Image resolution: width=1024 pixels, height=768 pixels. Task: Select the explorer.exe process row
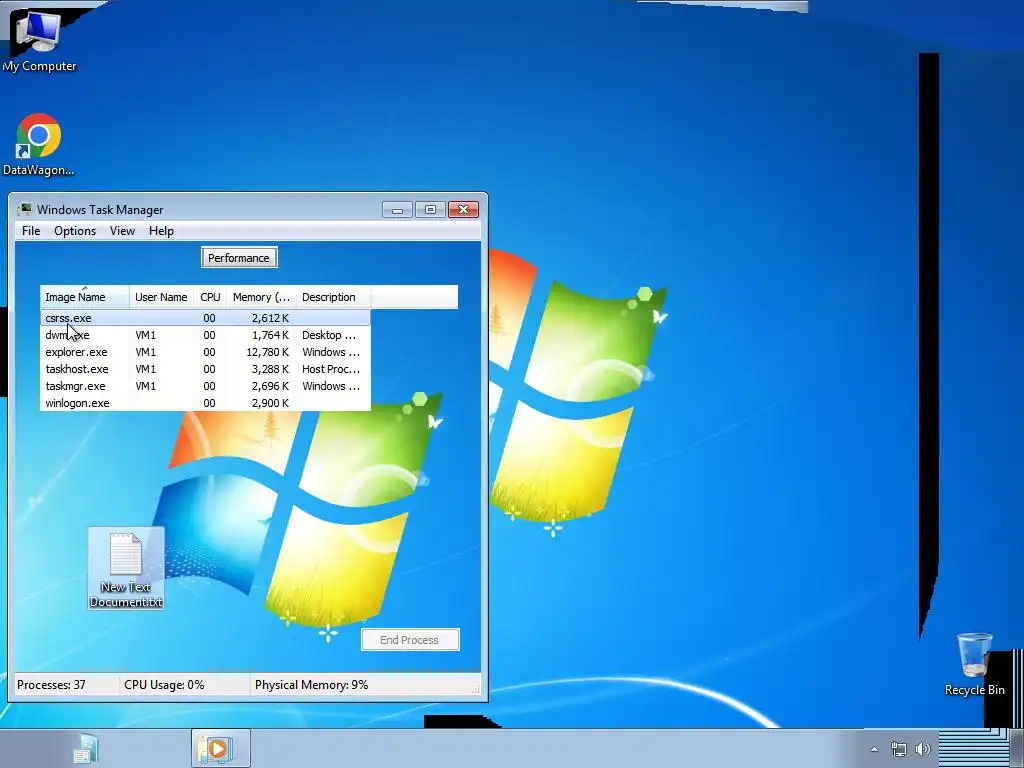pyautogui.click(x=205, y=352)
